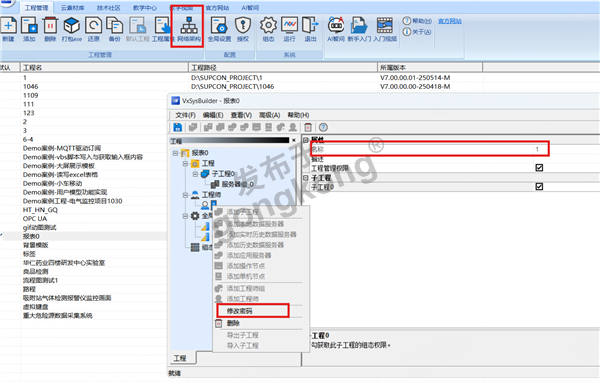Click the 工程名 column header
The width and height of the screenshot is (600, 383).
(104, 68)
